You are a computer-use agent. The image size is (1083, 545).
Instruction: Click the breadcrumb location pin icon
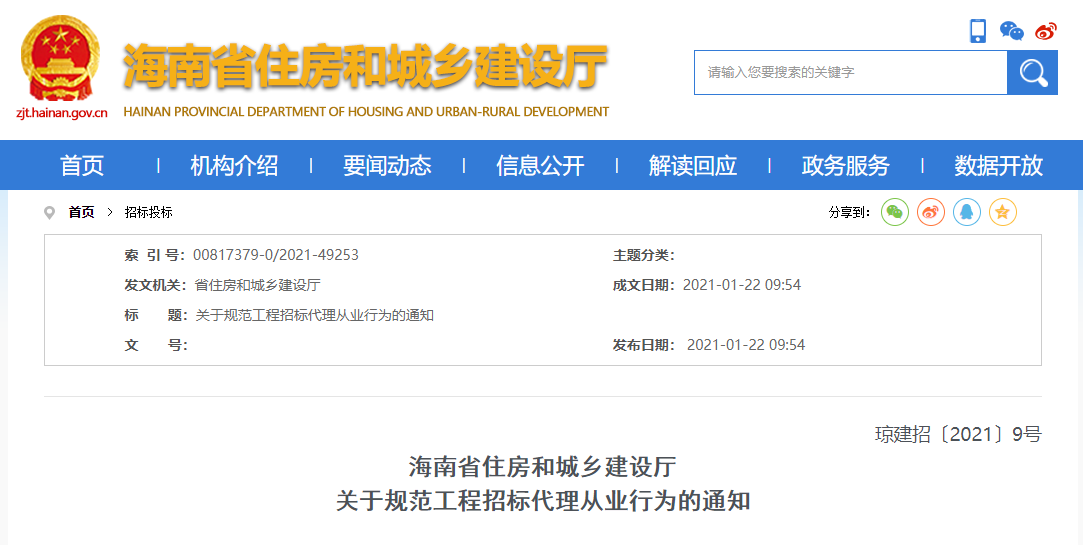[x=49, y=213]
